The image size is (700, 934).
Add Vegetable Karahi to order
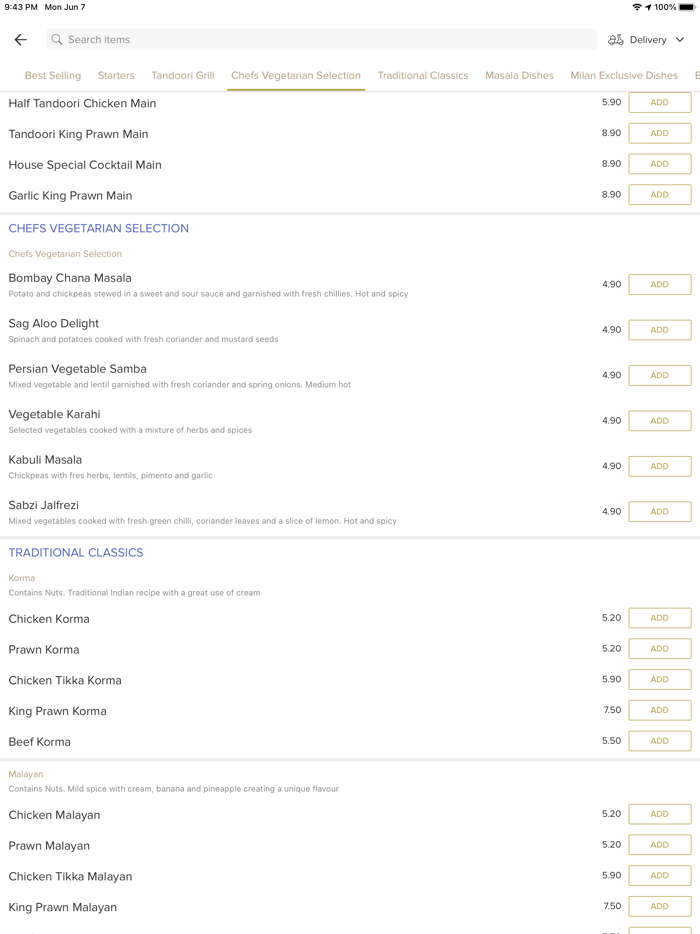tap(659, 420)
